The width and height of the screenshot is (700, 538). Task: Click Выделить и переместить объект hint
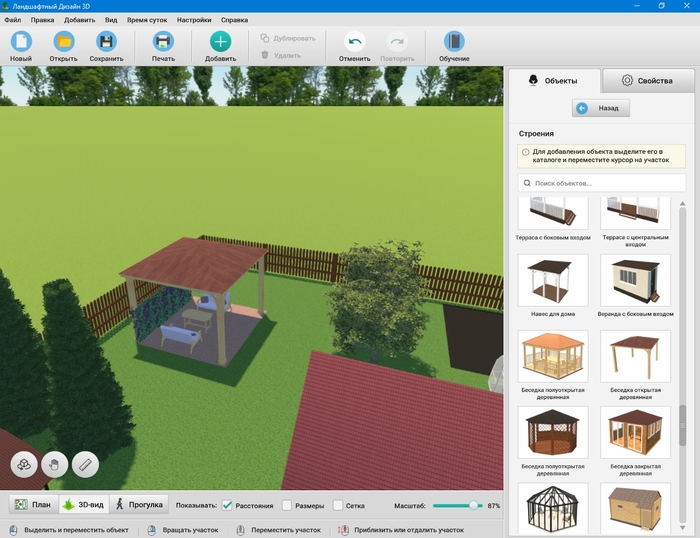(x=70, y=530)
